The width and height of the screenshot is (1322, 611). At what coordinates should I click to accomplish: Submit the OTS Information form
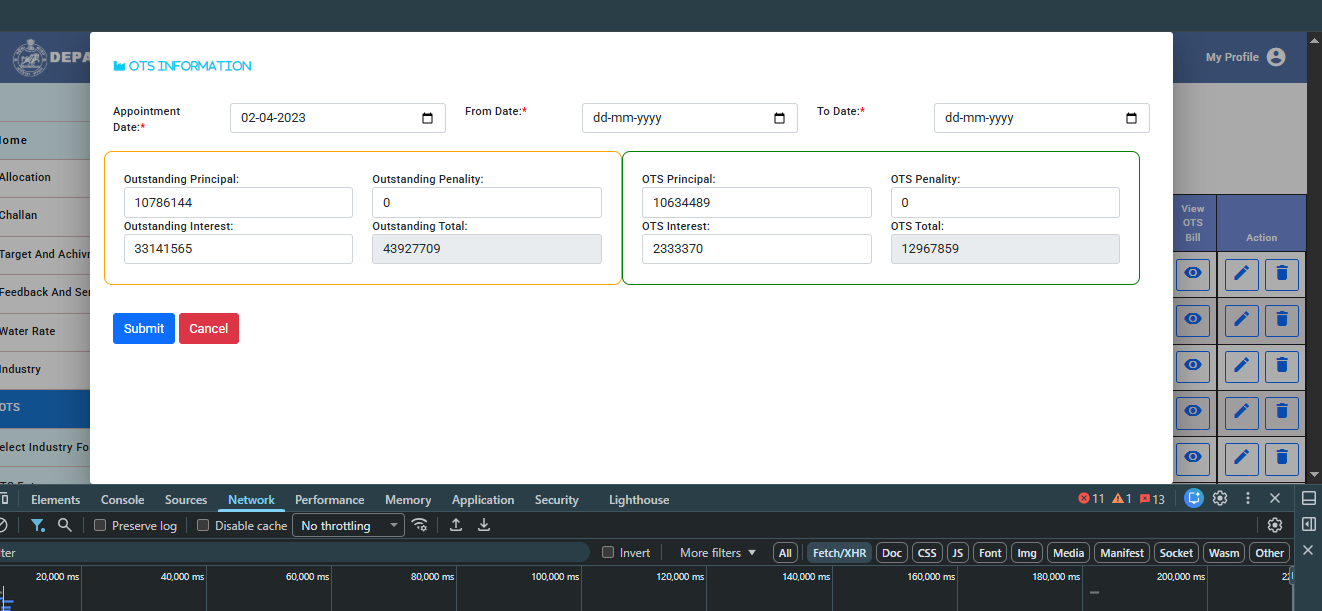click(144, 329)
